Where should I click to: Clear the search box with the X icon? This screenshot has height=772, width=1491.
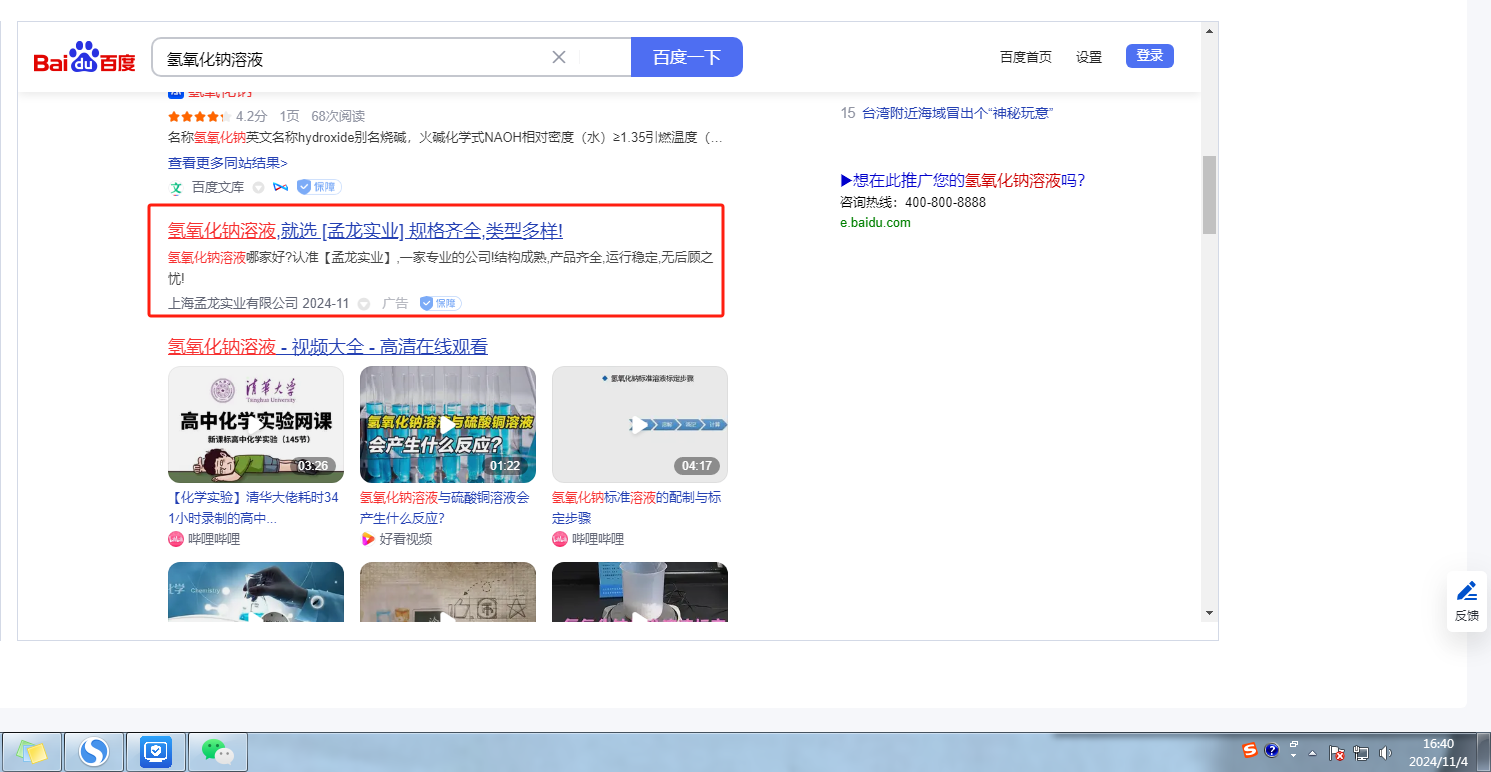click(559, 57)
